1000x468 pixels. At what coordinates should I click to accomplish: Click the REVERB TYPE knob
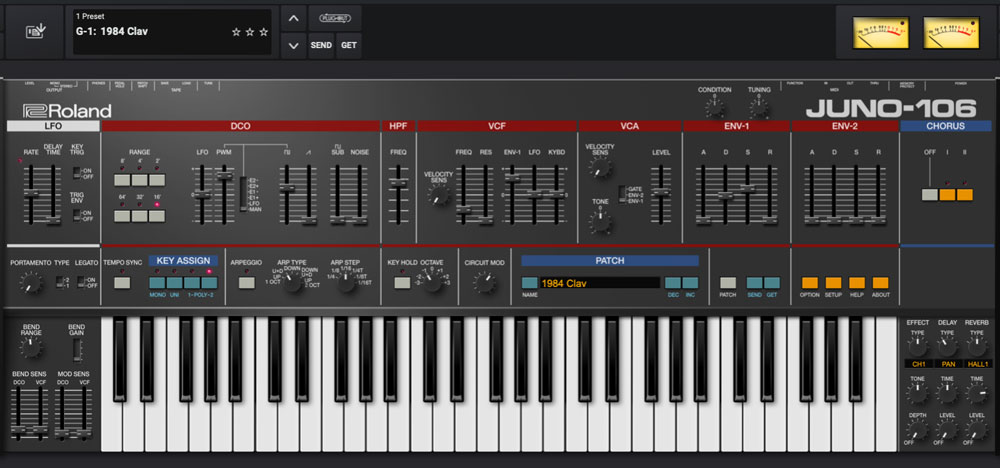point(976,346)
